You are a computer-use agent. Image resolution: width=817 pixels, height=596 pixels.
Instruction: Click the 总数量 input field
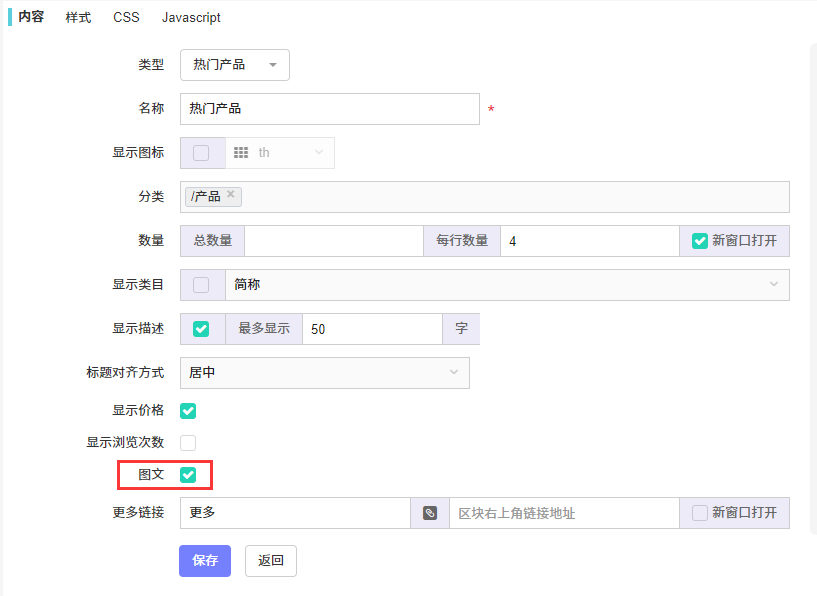333,241
